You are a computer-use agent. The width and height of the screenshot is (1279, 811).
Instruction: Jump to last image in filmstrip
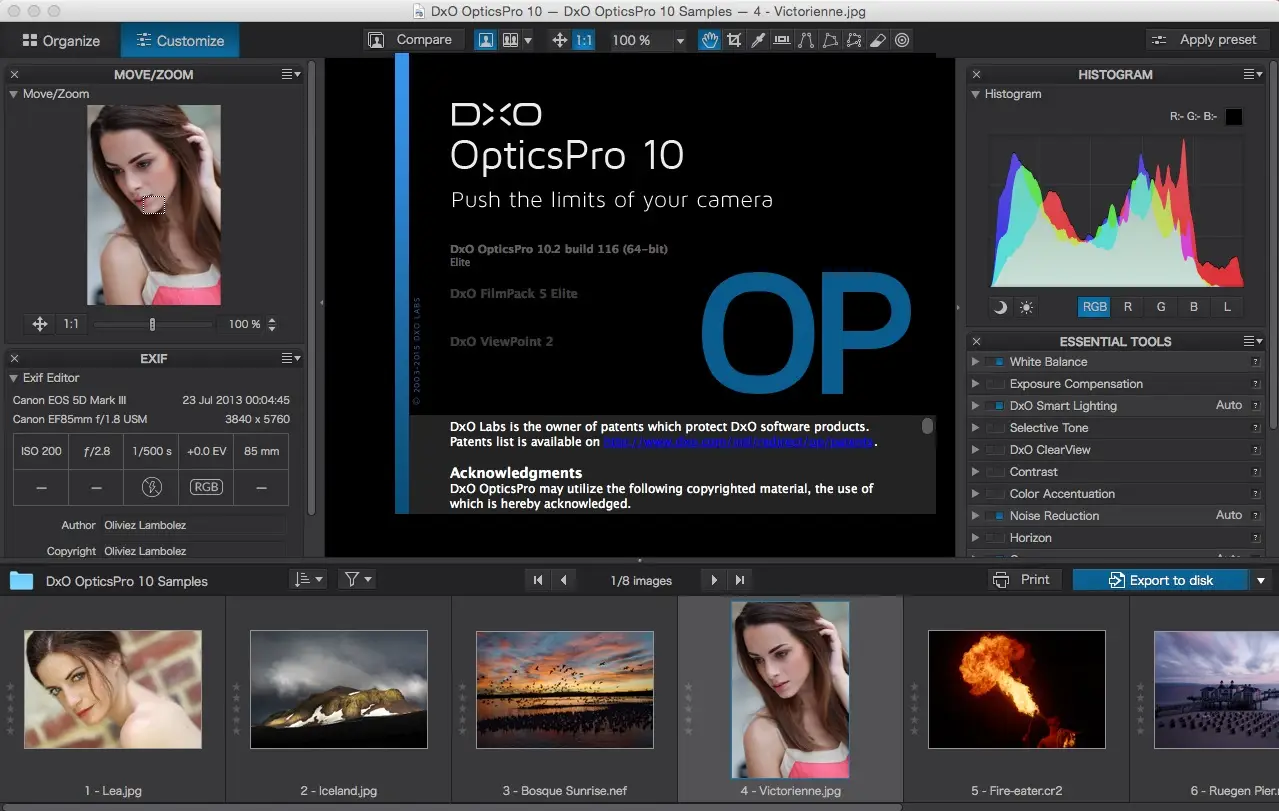[x=740, y=580]
